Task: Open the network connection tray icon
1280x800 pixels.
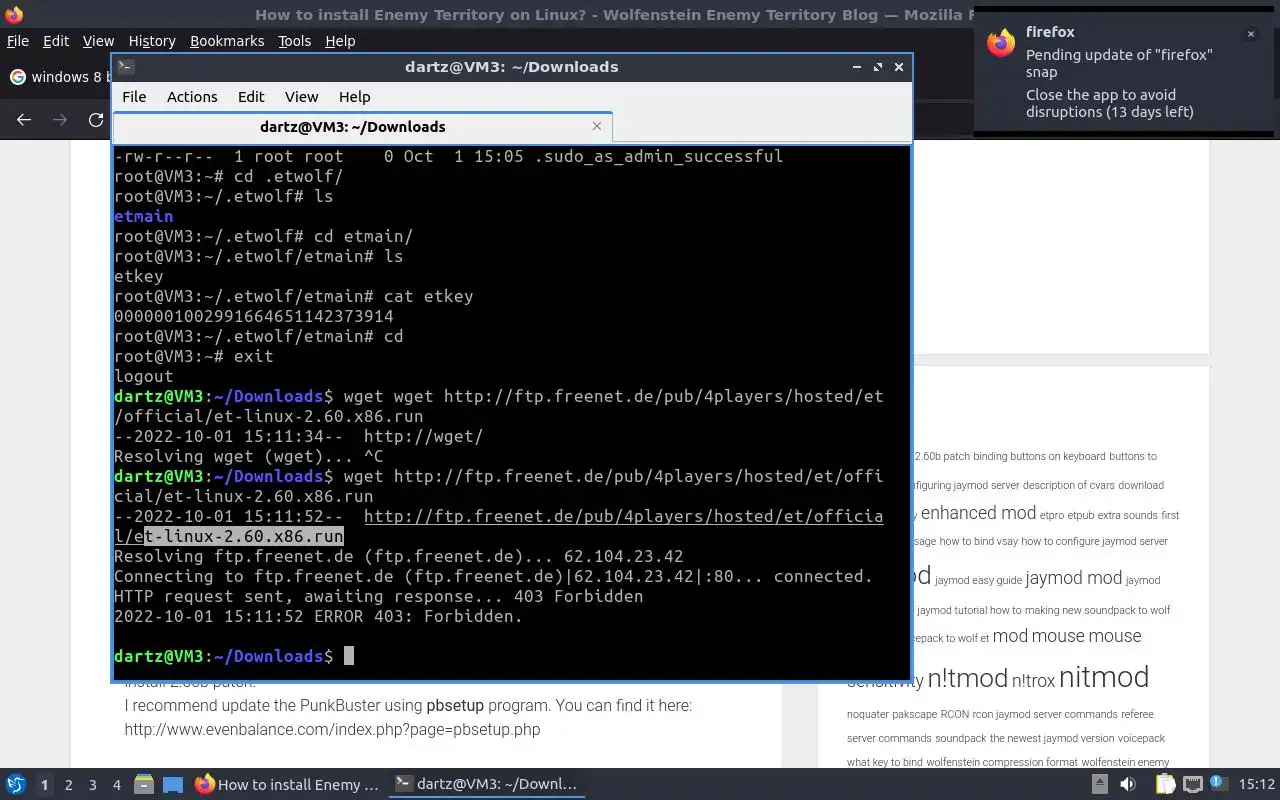Action: pyautogui.click(x=1192, y=785)
